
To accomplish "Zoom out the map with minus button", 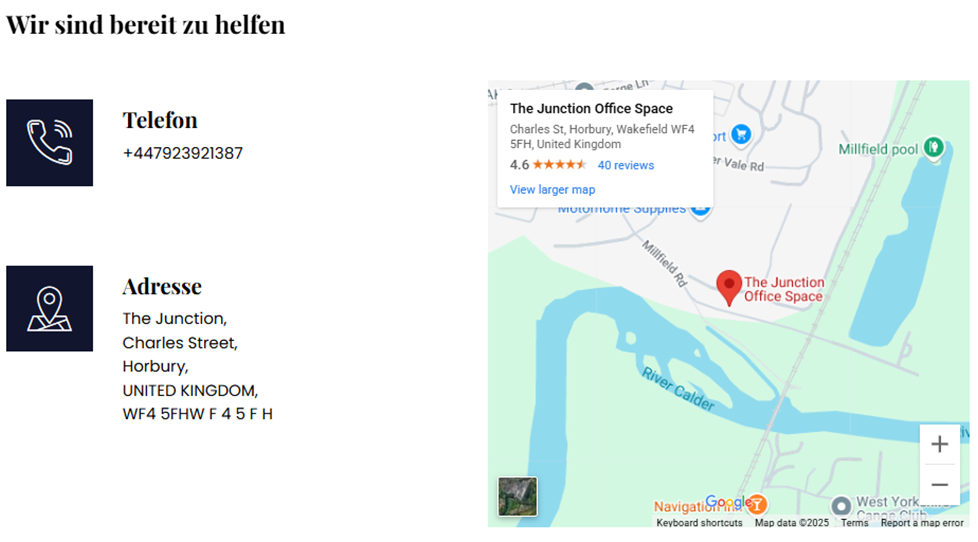I will coord(939,485).
